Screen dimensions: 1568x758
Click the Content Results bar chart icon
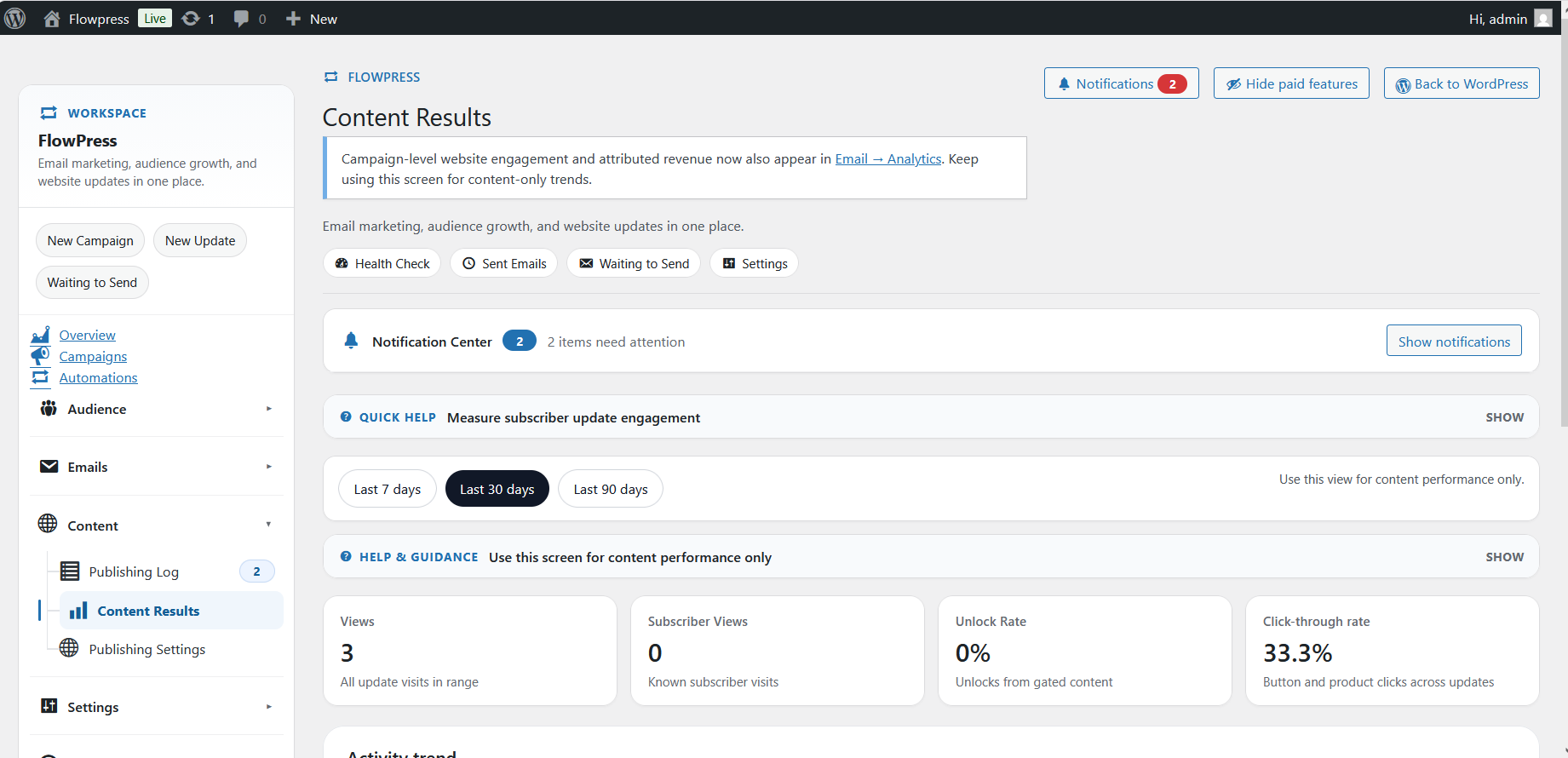[x=78, y=611]
